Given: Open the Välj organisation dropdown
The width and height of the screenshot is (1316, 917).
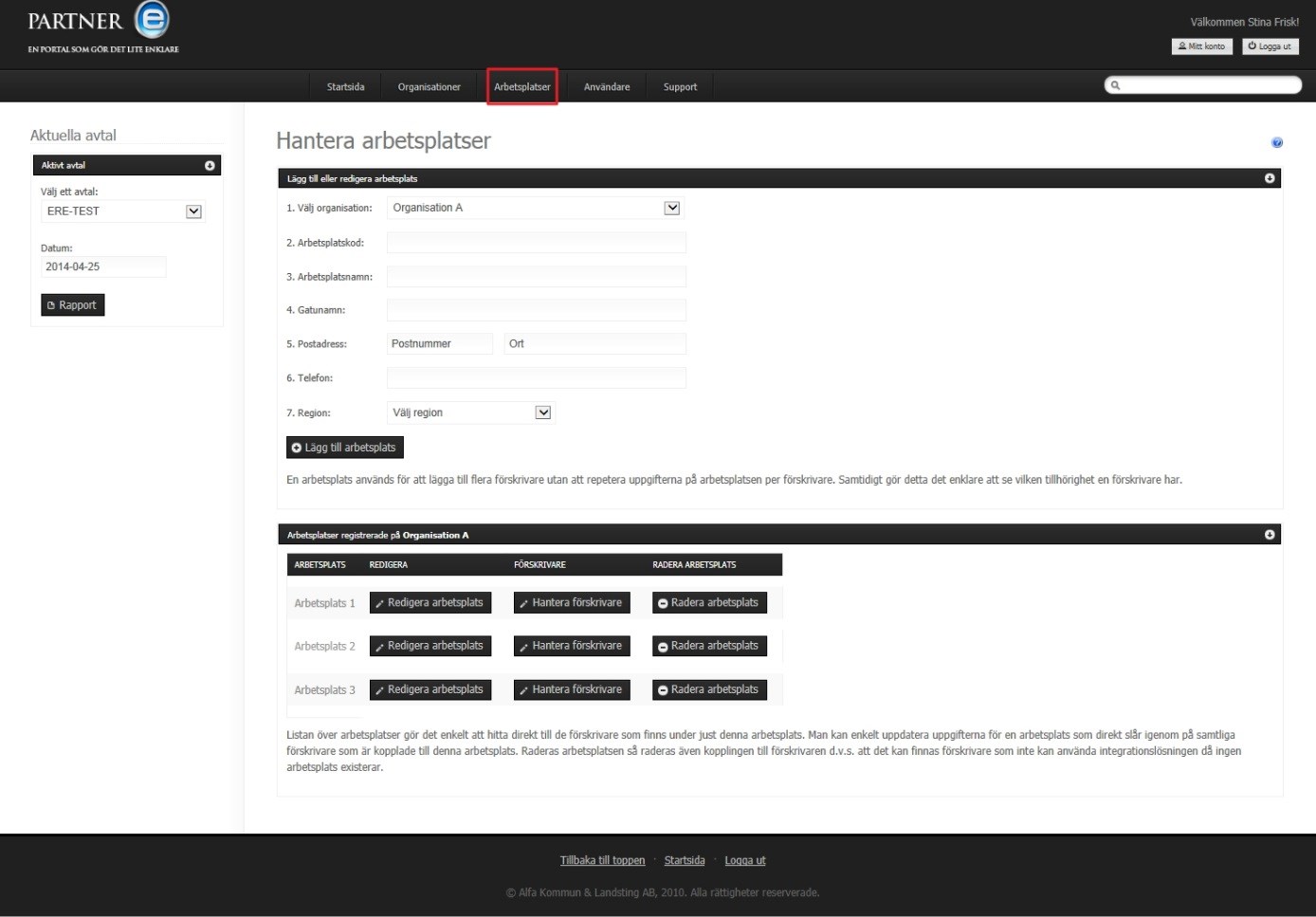Looking at the screenshot, I should point(536,208).
